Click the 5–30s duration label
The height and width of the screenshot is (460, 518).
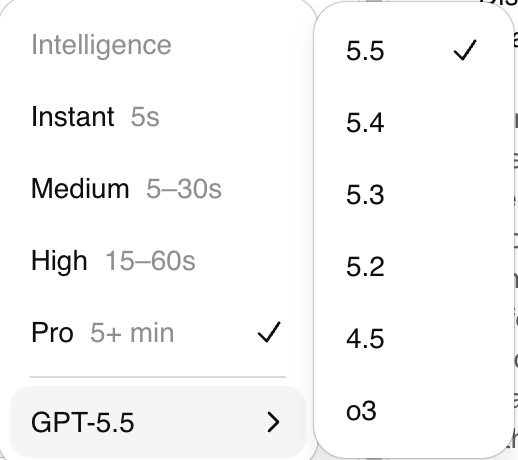184,189
